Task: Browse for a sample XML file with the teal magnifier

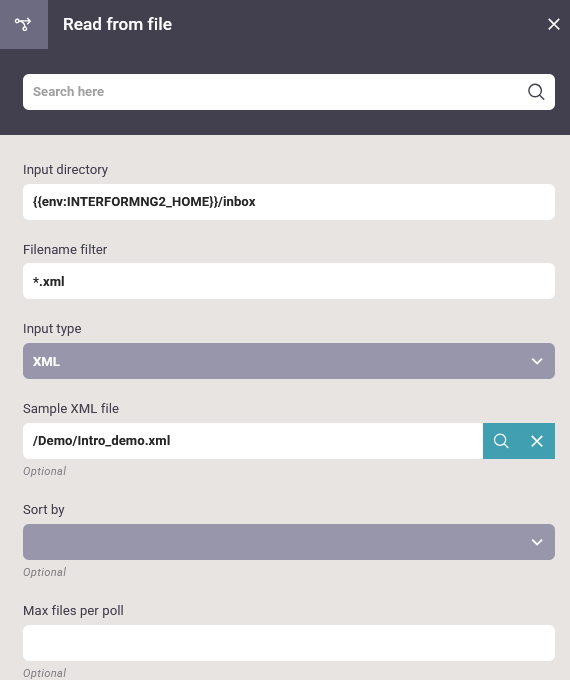Action: 501,441
